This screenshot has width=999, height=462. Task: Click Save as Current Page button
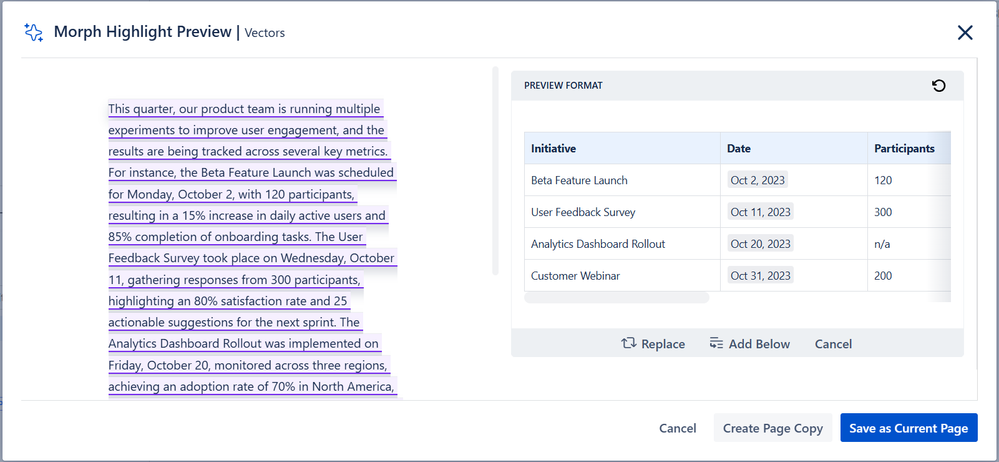click(x=908, y=428)
